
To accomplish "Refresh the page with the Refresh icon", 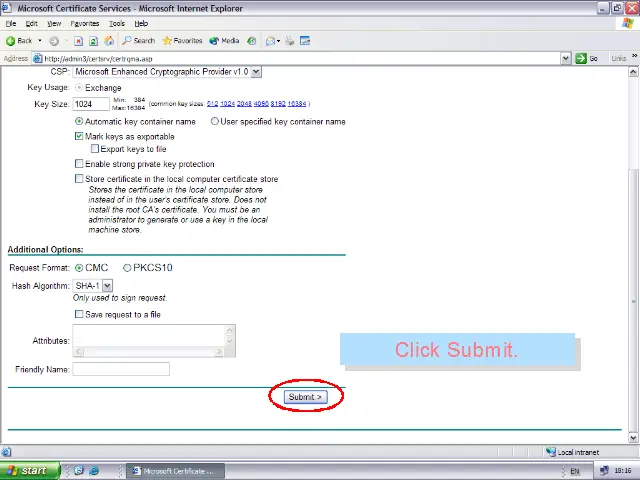I will pos(93,41).
